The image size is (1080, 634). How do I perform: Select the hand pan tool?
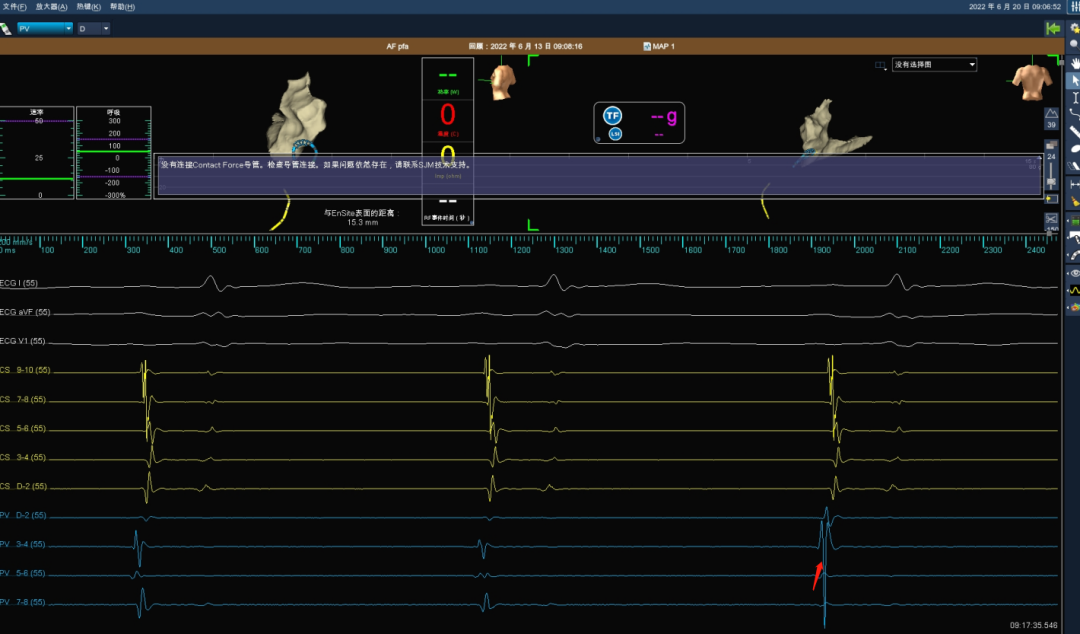tap(1075, 62)
